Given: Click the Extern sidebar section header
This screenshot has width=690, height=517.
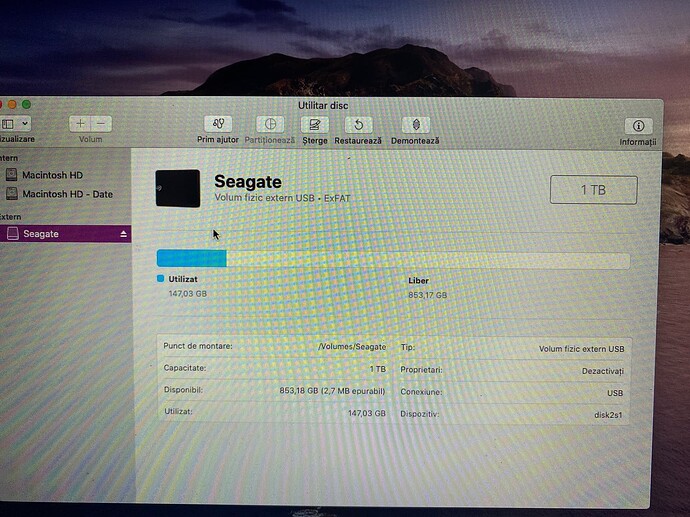Looking at the screenshot, I should [x=10, y=217].
